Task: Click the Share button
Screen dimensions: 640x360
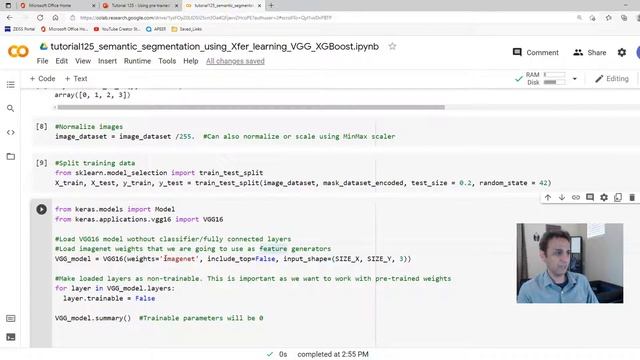Action: click(590, 52)
